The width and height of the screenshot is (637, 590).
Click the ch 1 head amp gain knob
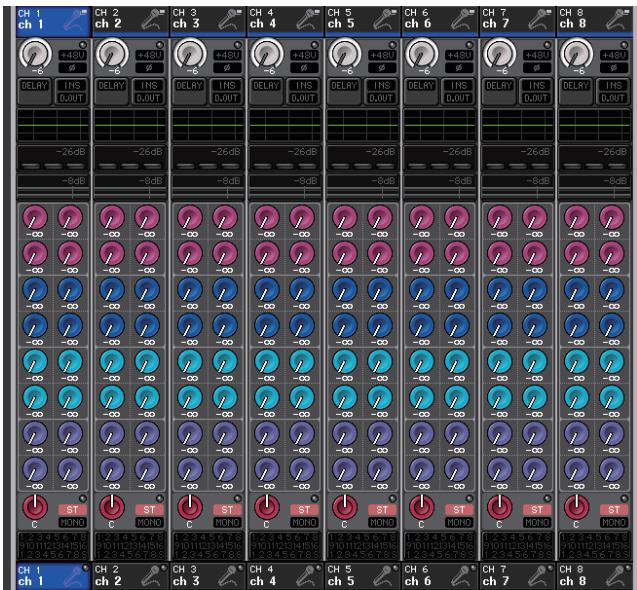click(x=35, y=54)
